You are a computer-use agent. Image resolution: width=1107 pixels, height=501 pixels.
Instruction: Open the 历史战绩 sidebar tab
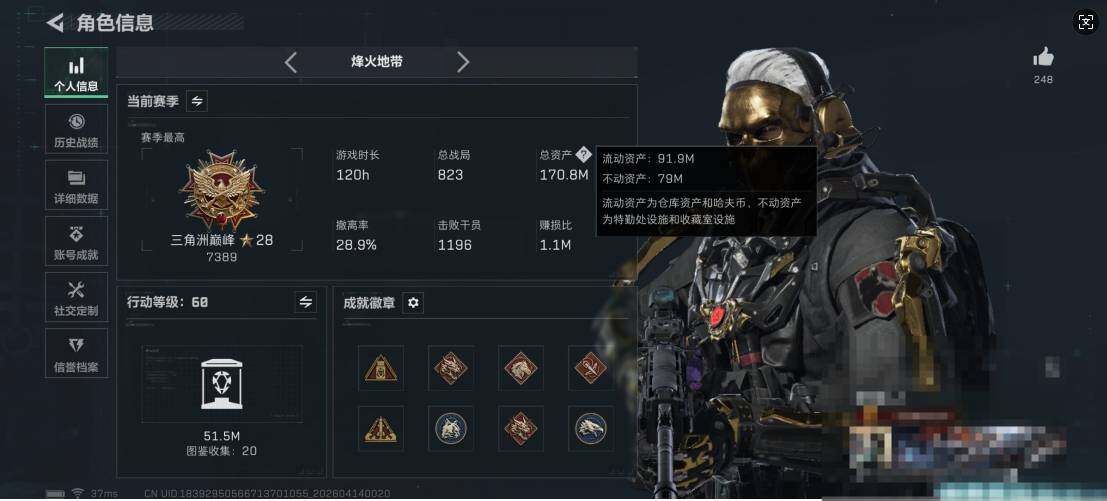[x=76, y=129]
